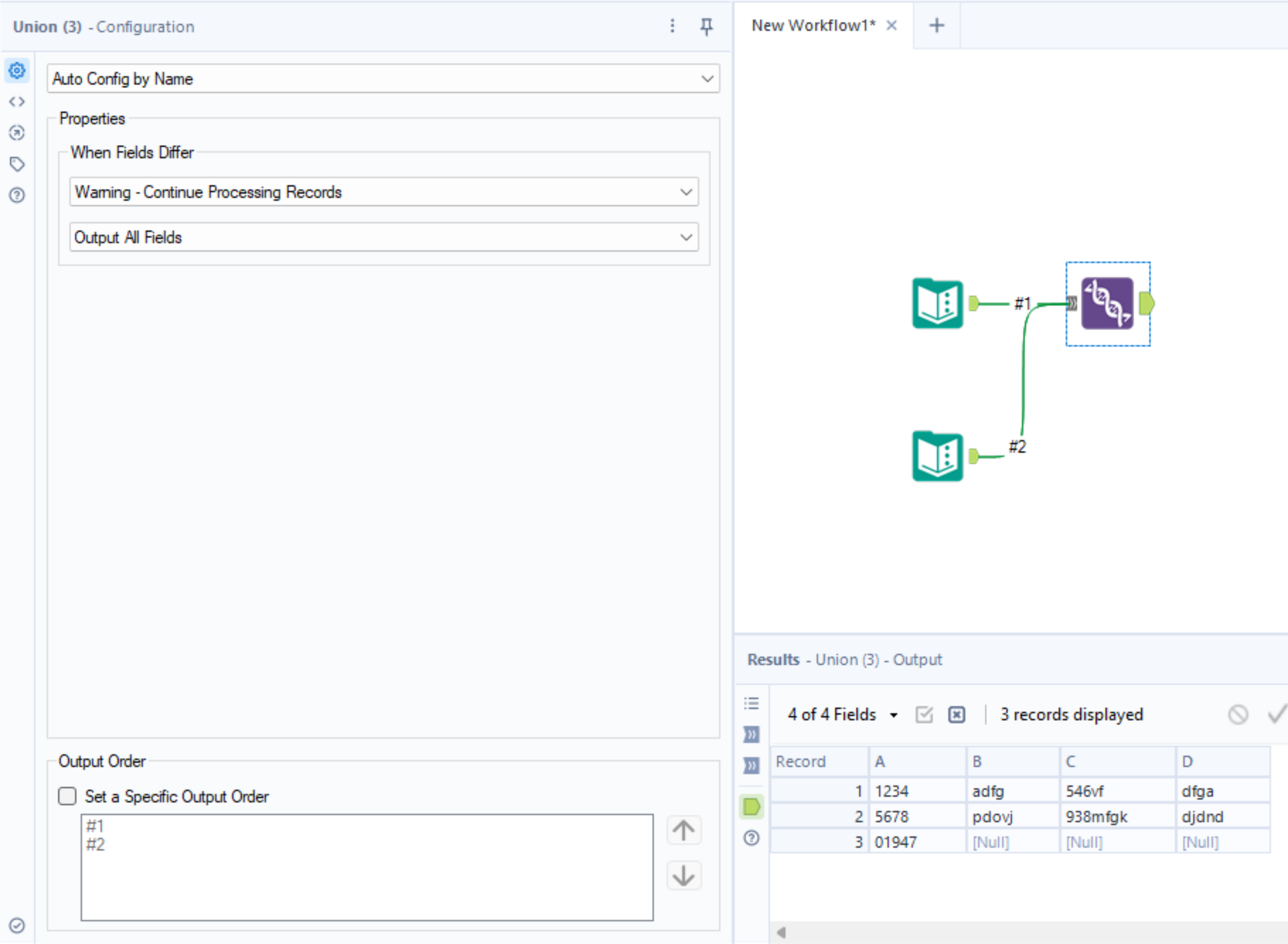Pin the Union configuration window
This screenshot has height=944, width=1288.
[x=707, y=26]
